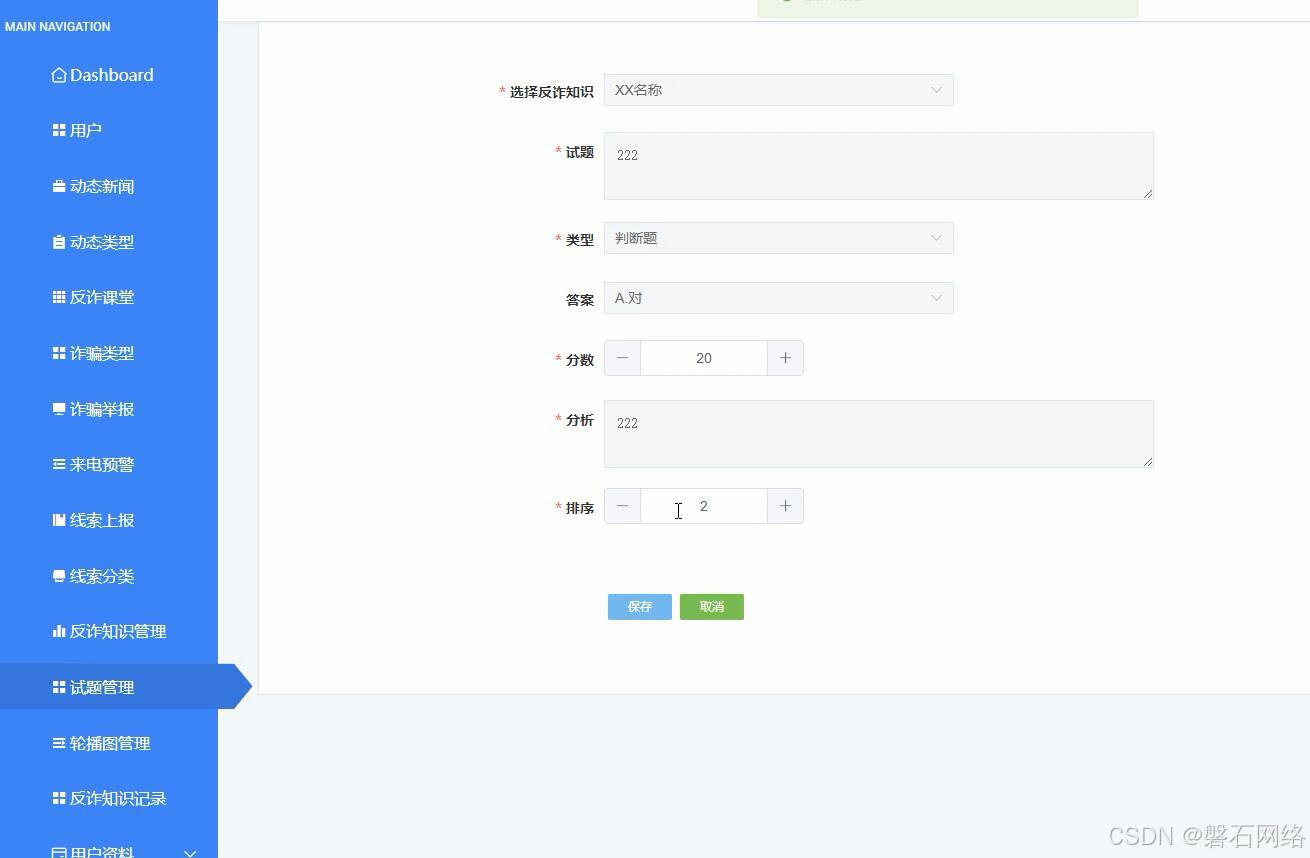Open the 类型 dropdown showing 判断题
The height and width of the screenshot is (858, 1310).
(778, 238)
